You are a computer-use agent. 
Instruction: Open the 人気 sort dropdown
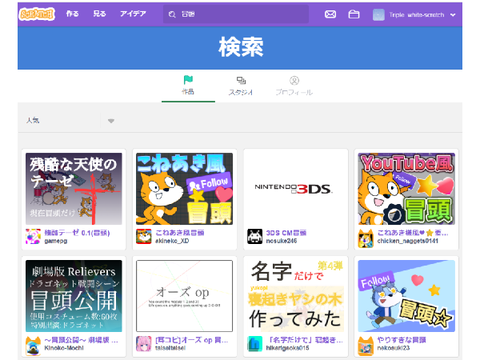coord(70,121)
